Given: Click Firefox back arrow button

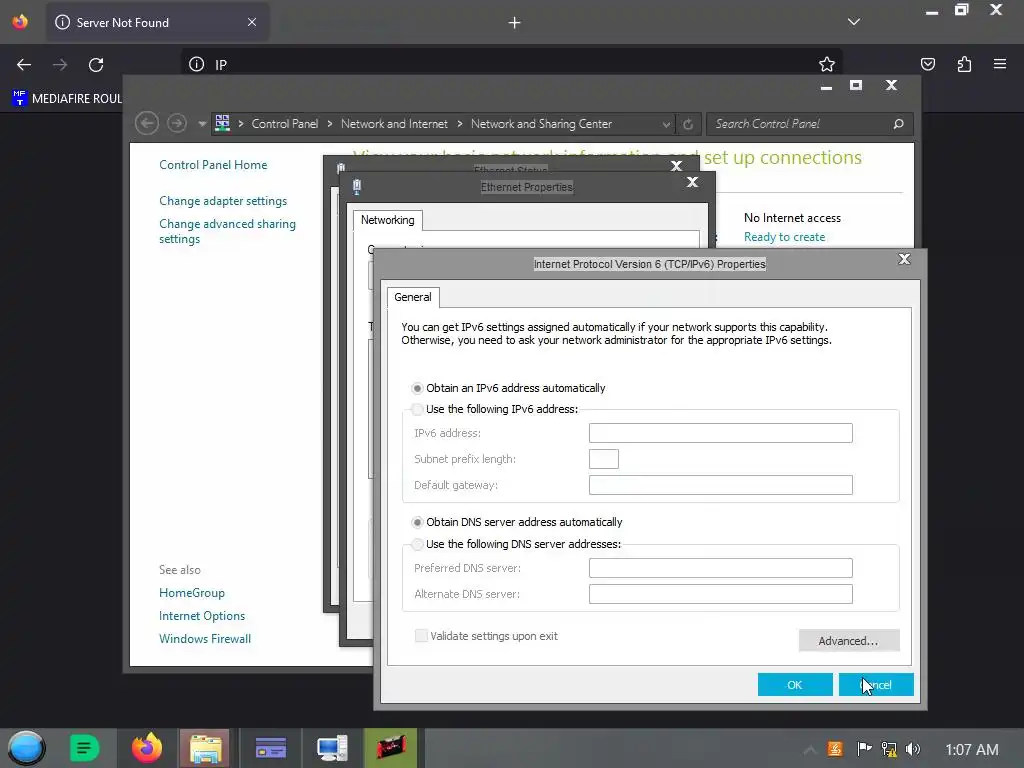Looking at the screenshot, I should tap(24, 65).
